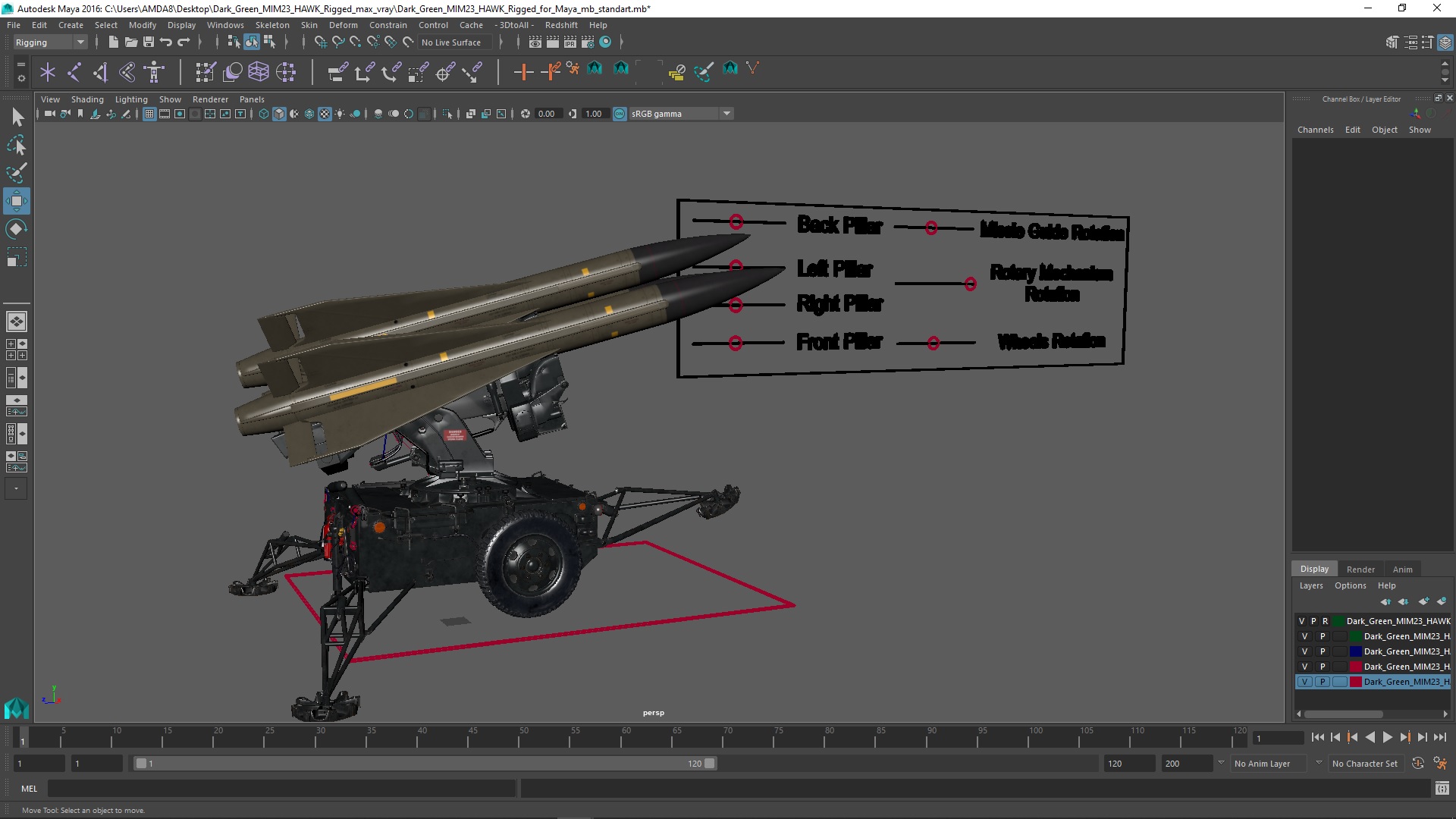Click the Display tab in panel

coord(1313,568)
